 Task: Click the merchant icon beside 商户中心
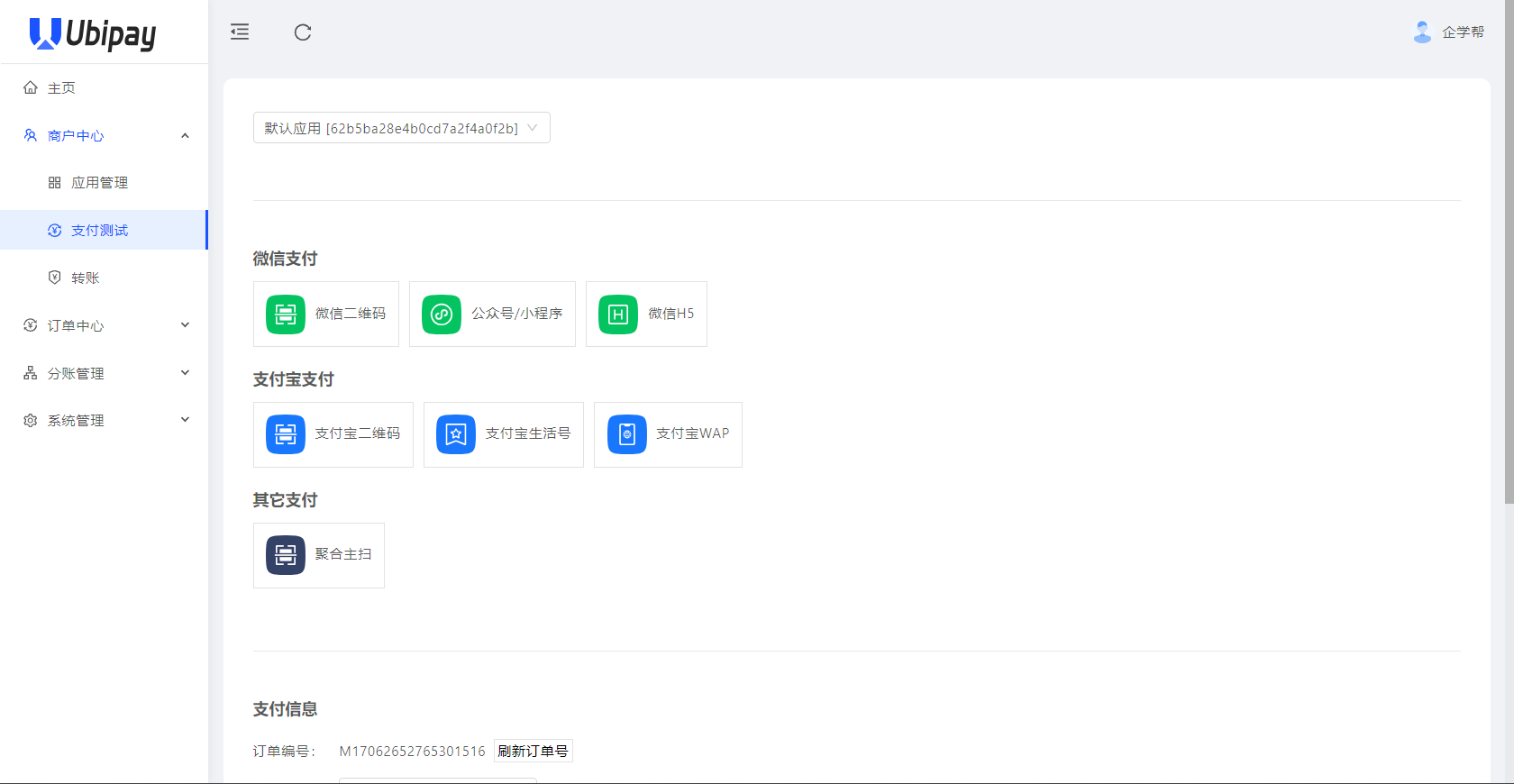tap(31, 135)
